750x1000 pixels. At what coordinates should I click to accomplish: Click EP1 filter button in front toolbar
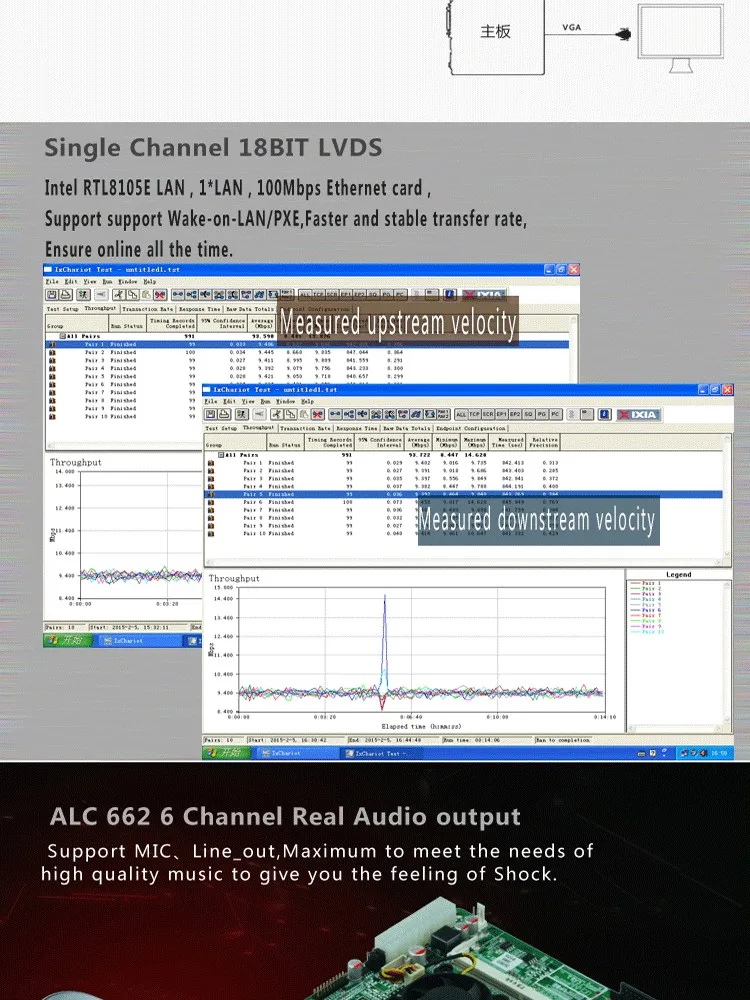tap(501, 414)
